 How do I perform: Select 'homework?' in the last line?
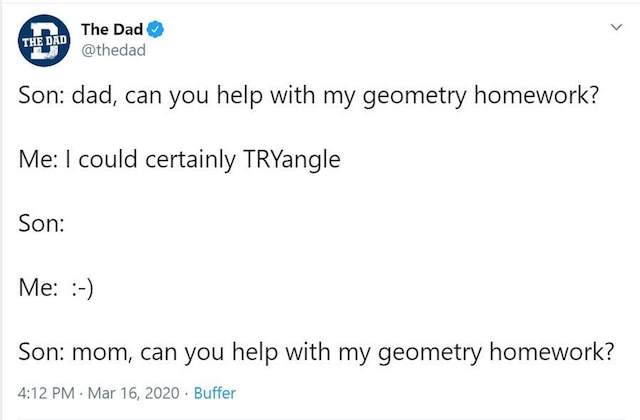pyautogui.click(x=551, y=351)
